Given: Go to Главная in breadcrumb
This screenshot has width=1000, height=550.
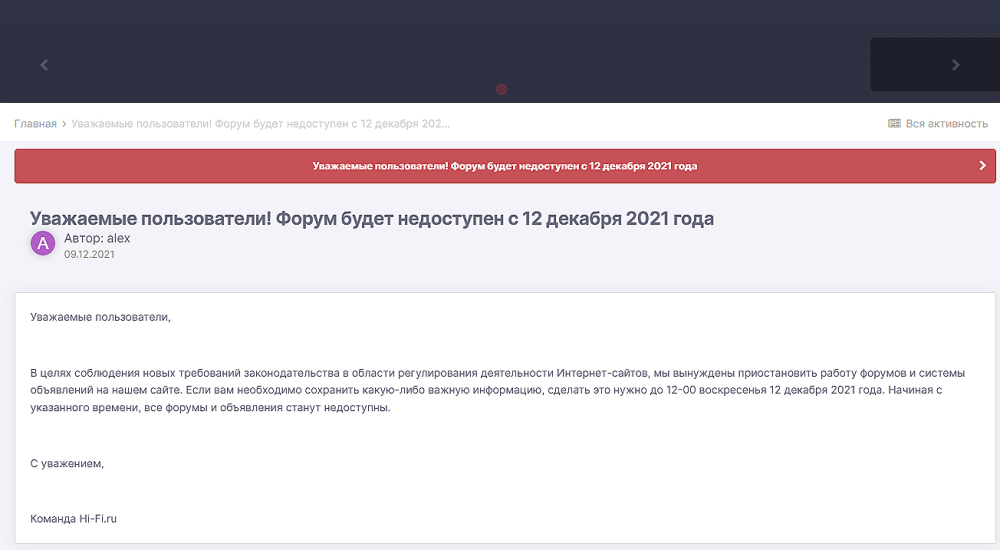Looking at the screenshot, I should (x=35, y=124).
